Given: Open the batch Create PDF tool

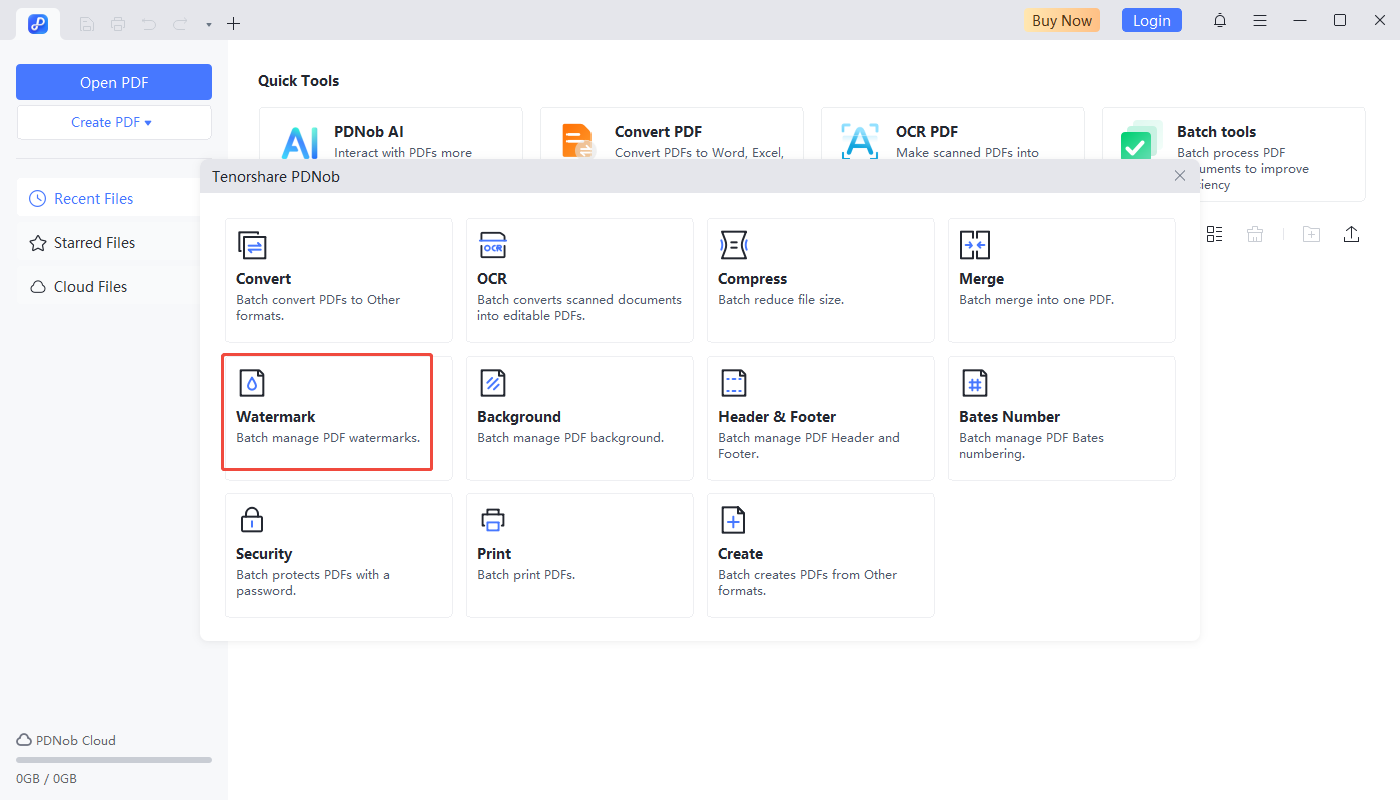Looking at the screenshot, I should pos(820,555).
